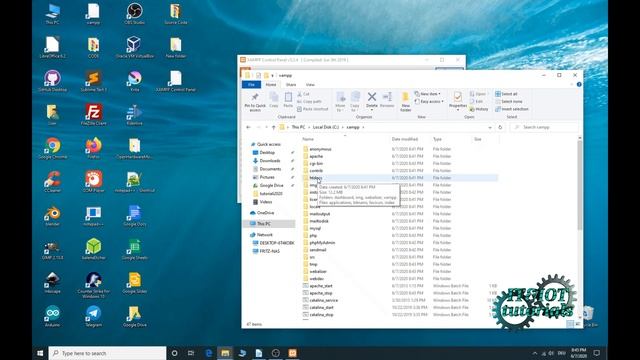
Task: Launch Sublime Text desktop icon
Action: (x=93, y=80)
